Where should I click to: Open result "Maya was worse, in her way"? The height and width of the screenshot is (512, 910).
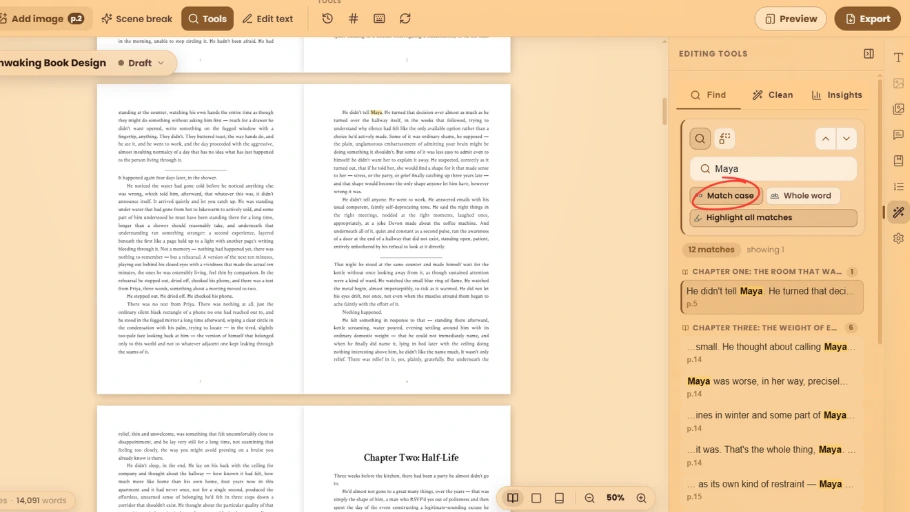[772, 387]
